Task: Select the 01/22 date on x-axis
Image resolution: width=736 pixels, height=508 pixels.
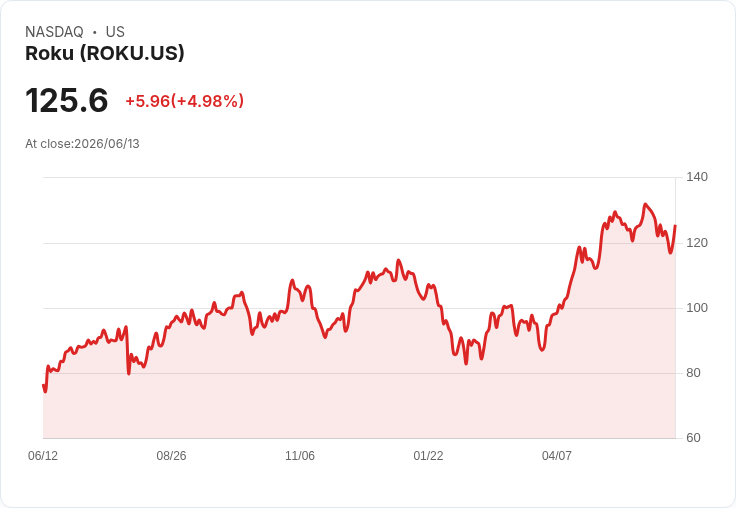Action: tap(428, 455)
